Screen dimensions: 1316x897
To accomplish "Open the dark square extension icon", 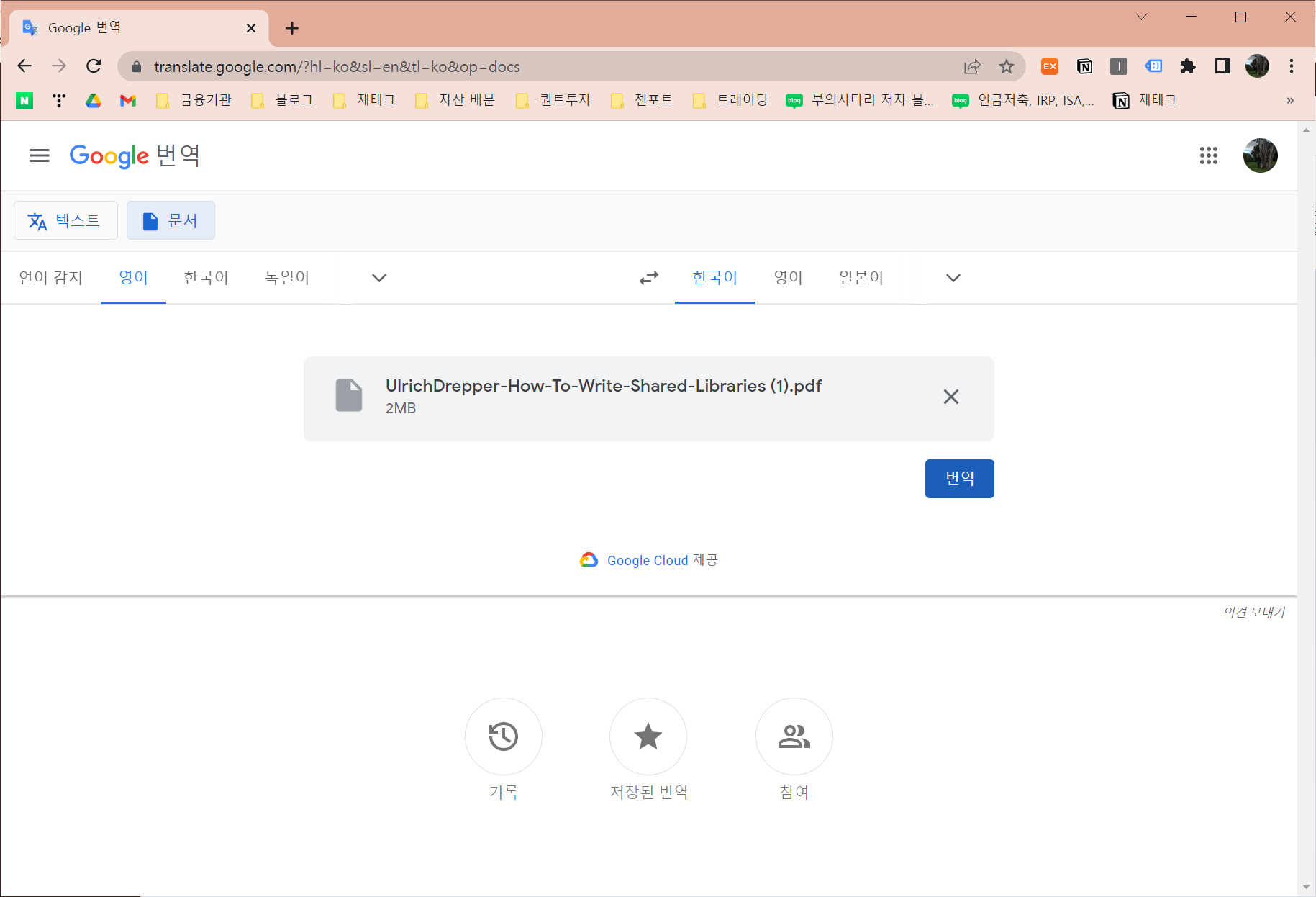I will tap(1119, 66).
